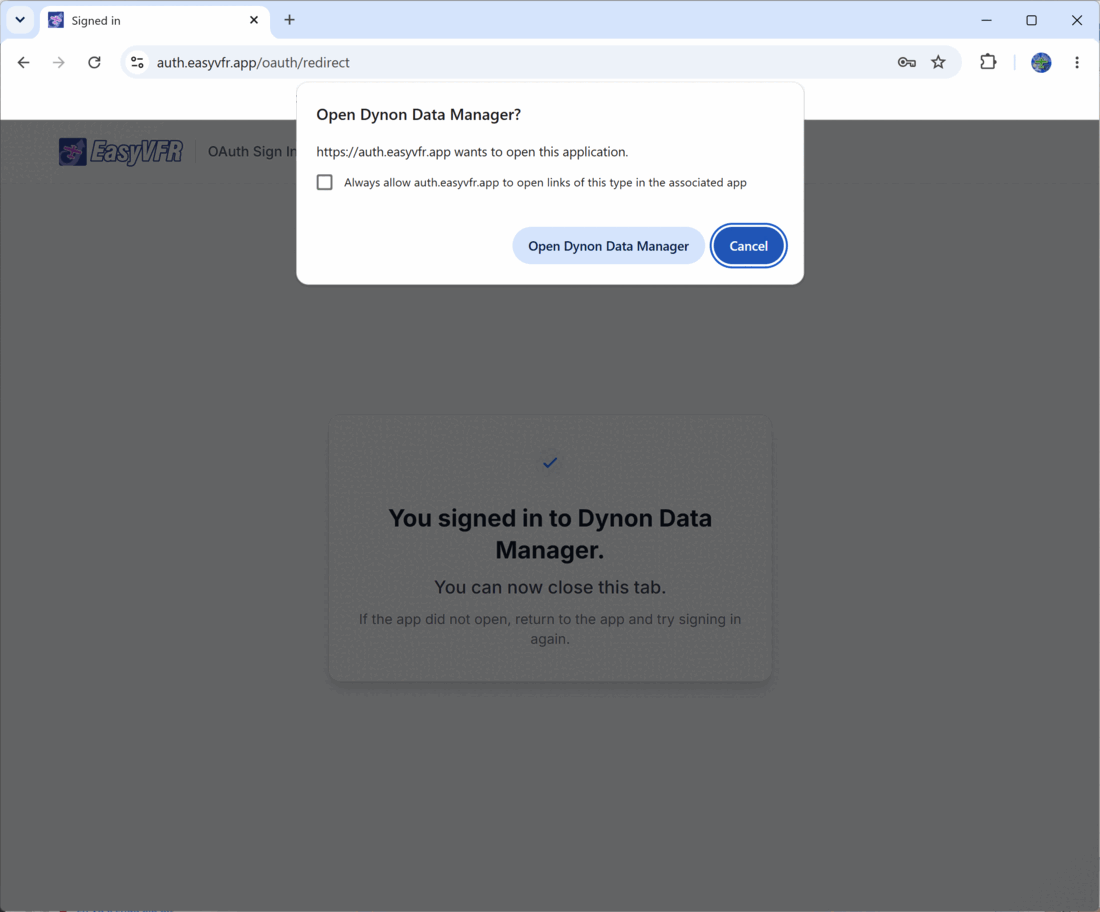Viewport: 1100px width, 912px height.
Task: Click the 'OAuth Sign In' page label
Action: pyautogui.click(x=252, y=152)
